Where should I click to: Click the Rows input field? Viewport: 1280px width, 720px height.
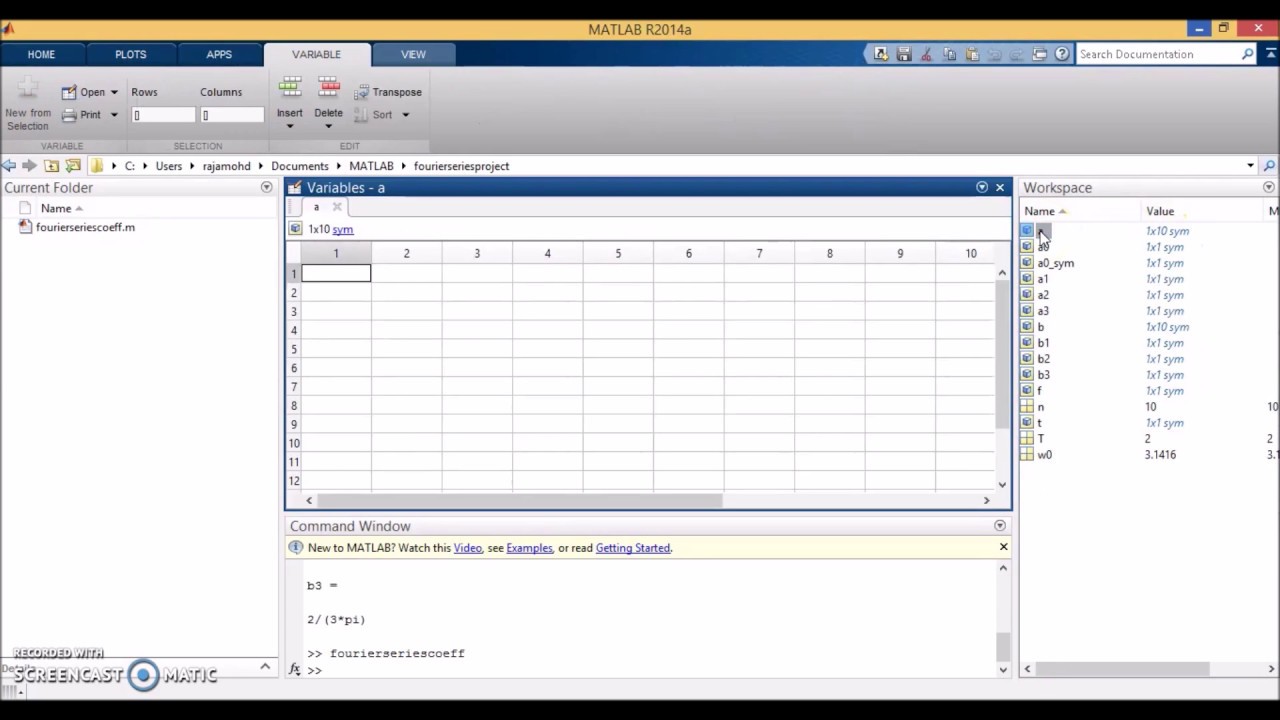pos(164,115)
